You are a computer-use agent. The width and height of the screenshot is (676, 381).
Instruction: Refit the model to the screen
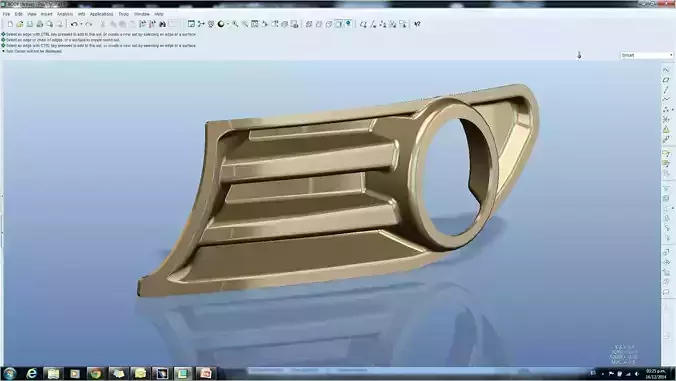pos(255,24)
